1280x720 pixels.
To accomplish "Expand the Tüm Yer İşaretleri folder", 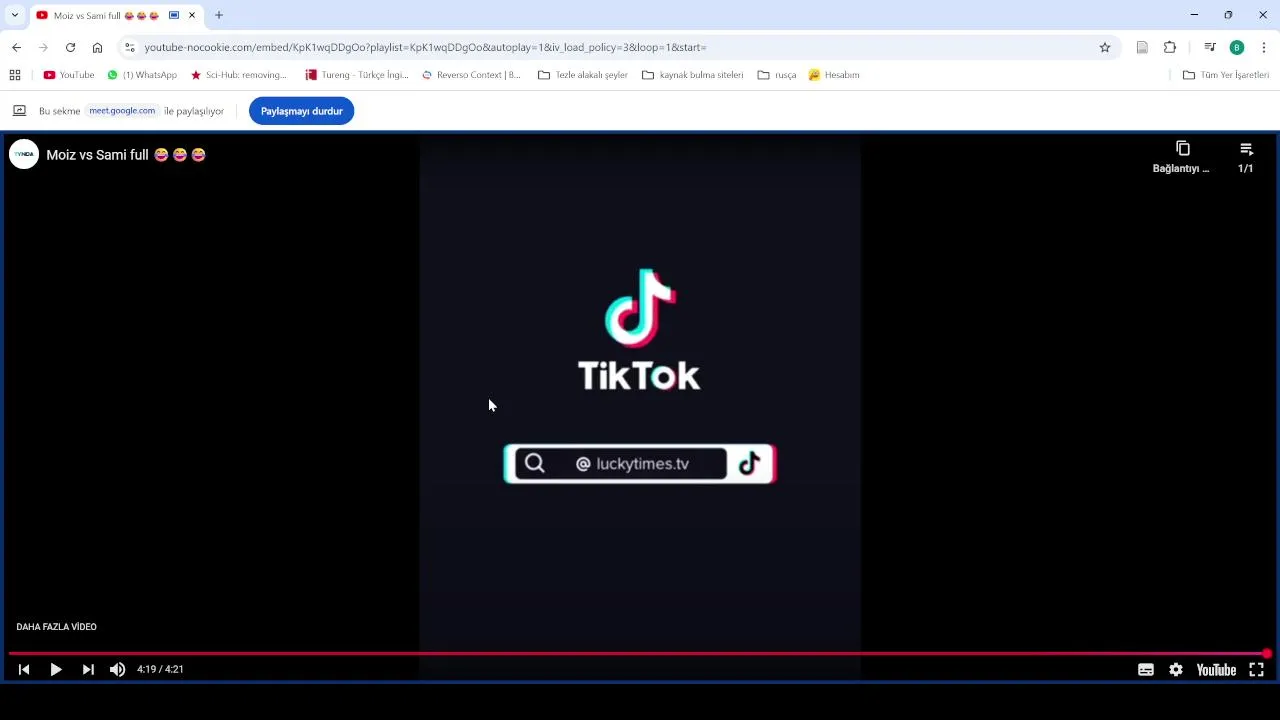I will [1226, 75].
